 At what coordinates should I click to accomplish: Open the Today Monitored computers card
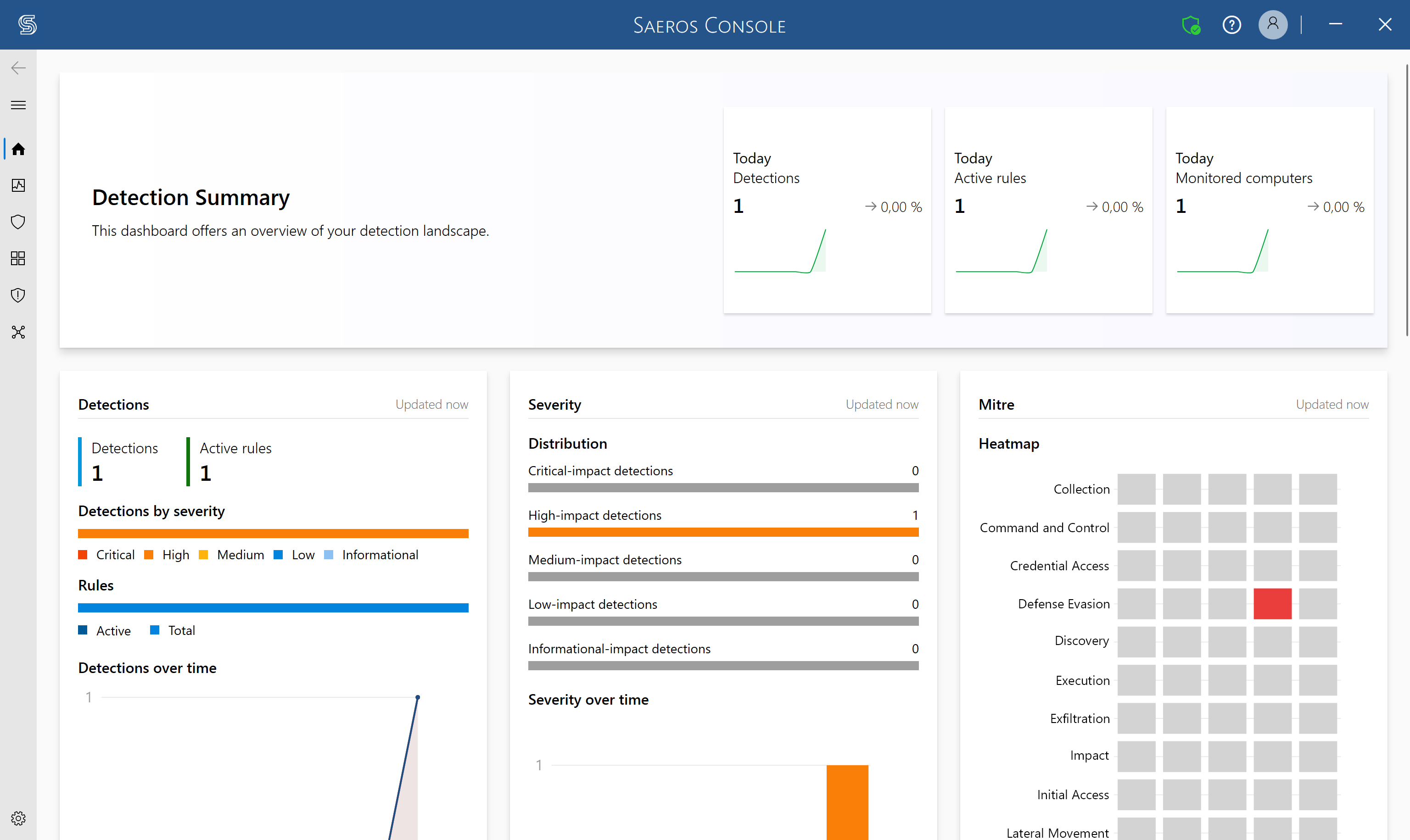[x=1270, y=210]
